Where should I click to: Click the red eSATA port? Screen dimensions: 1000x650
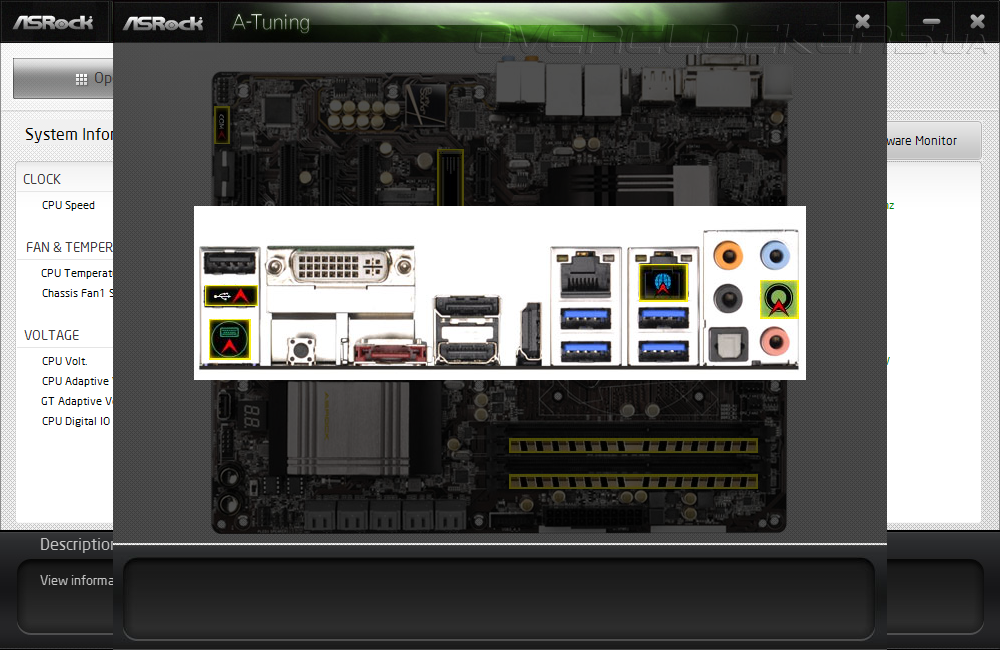coord(390,351)
